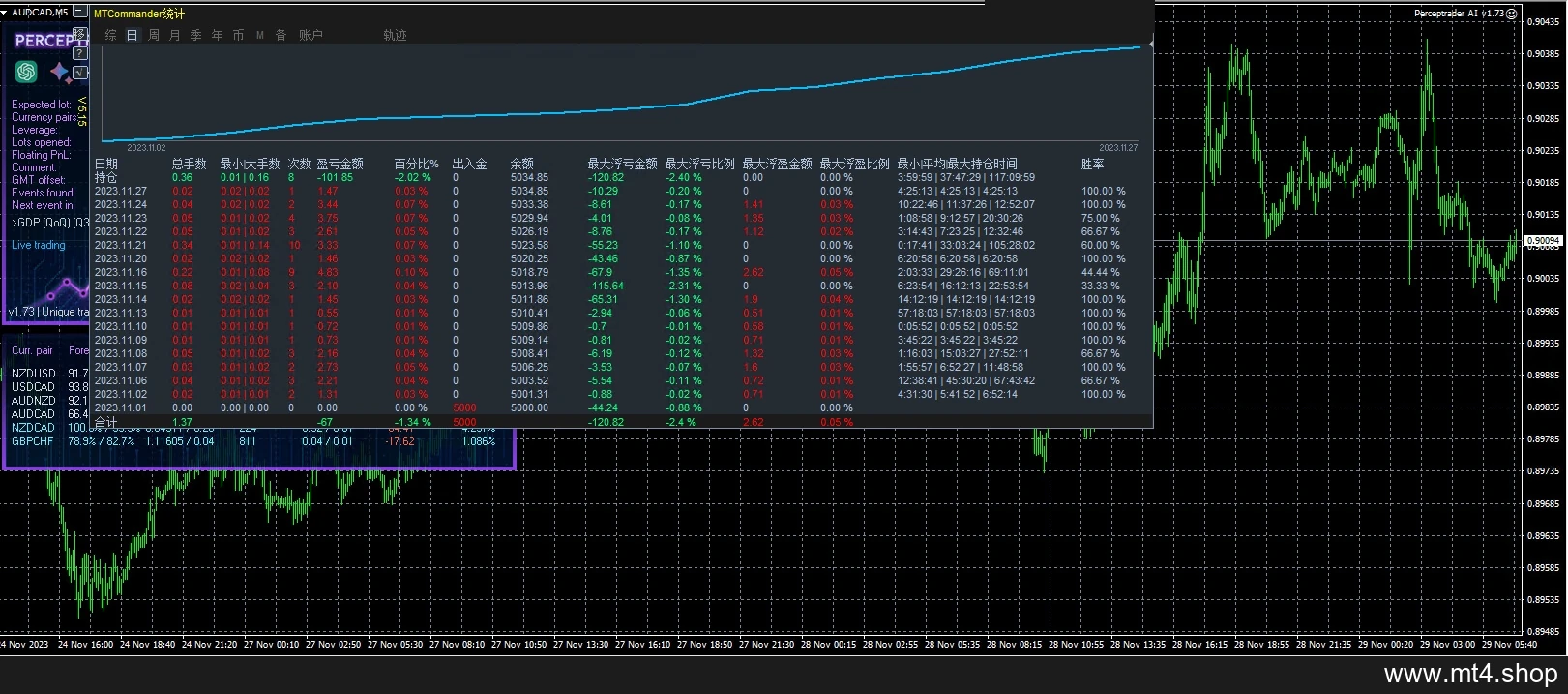
Task: Click the USDCAD currency pair row
Action: [x=49, y=386]
